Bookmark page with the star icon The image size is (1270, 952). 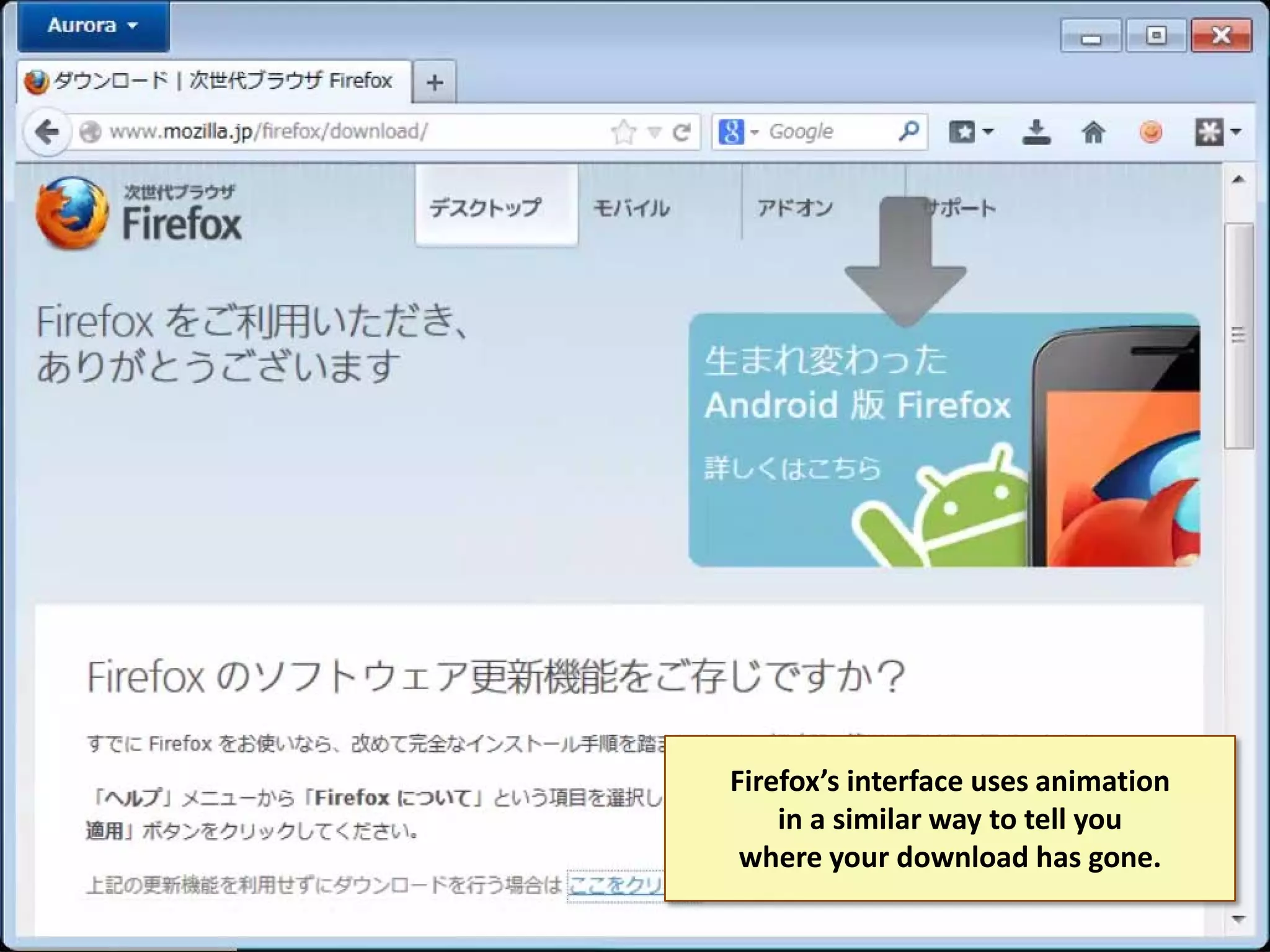pyautogui.click(x=623, y=132)
